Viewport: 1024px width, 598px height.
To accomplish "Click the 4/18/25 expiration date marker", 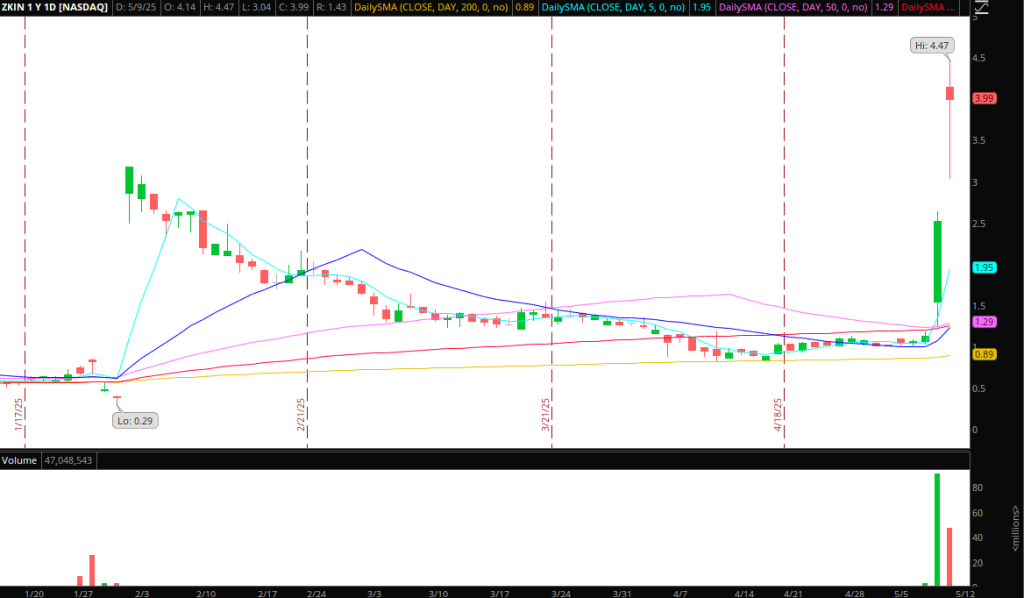I will pos(778,415).
